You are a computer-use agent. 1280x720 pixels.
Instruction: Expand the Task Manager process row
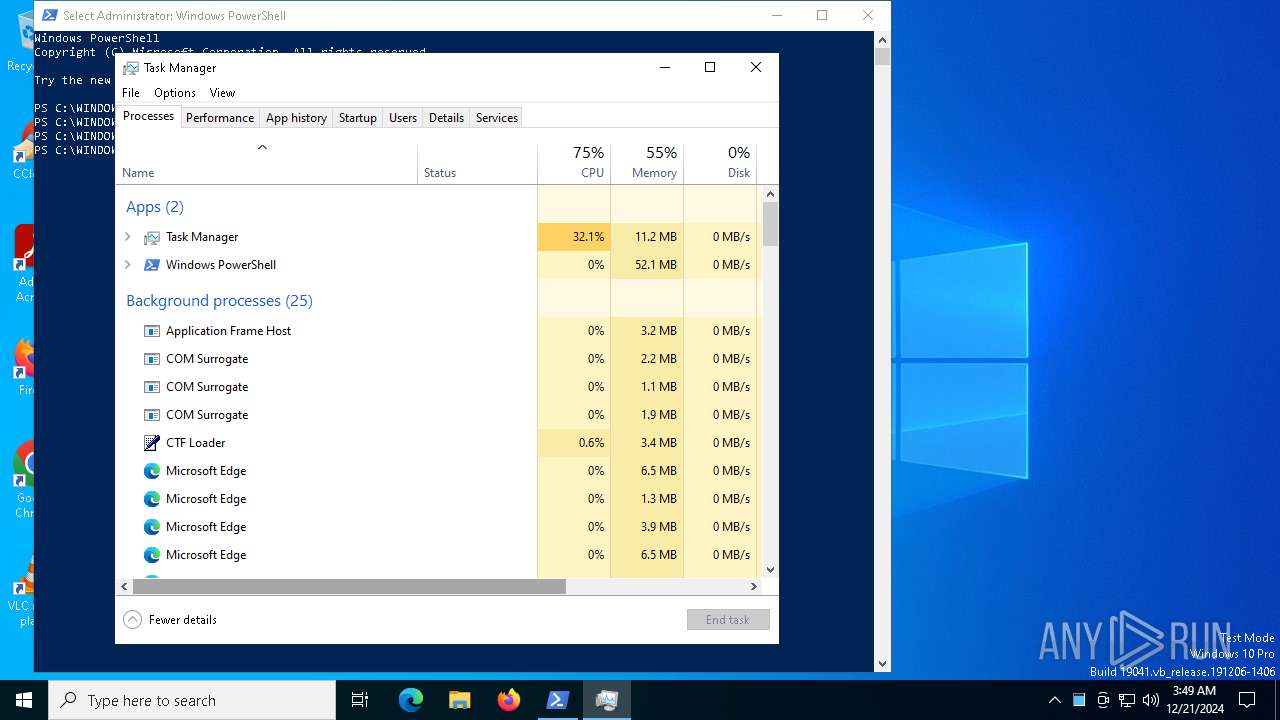(127, 237)
